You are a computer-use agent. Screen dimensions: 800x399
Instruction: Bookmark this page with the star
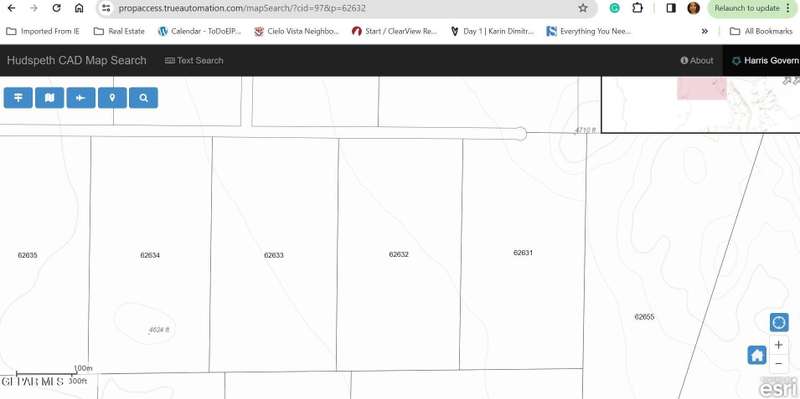[583, 8]
